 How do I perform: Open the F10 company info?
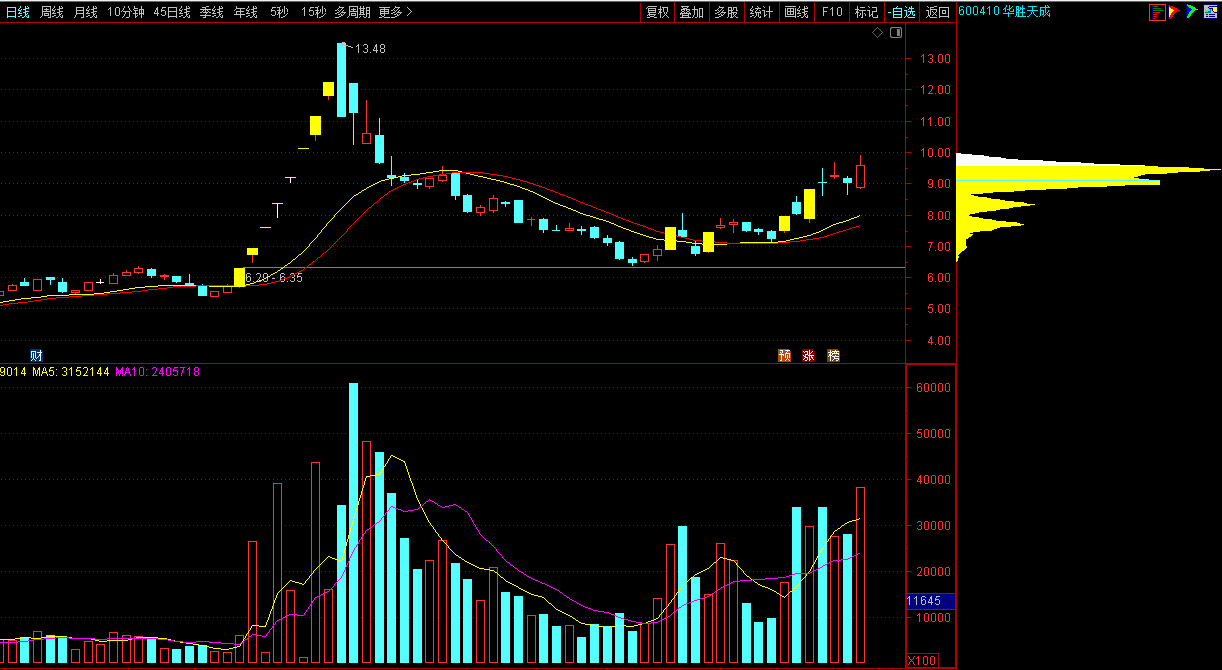832,12
